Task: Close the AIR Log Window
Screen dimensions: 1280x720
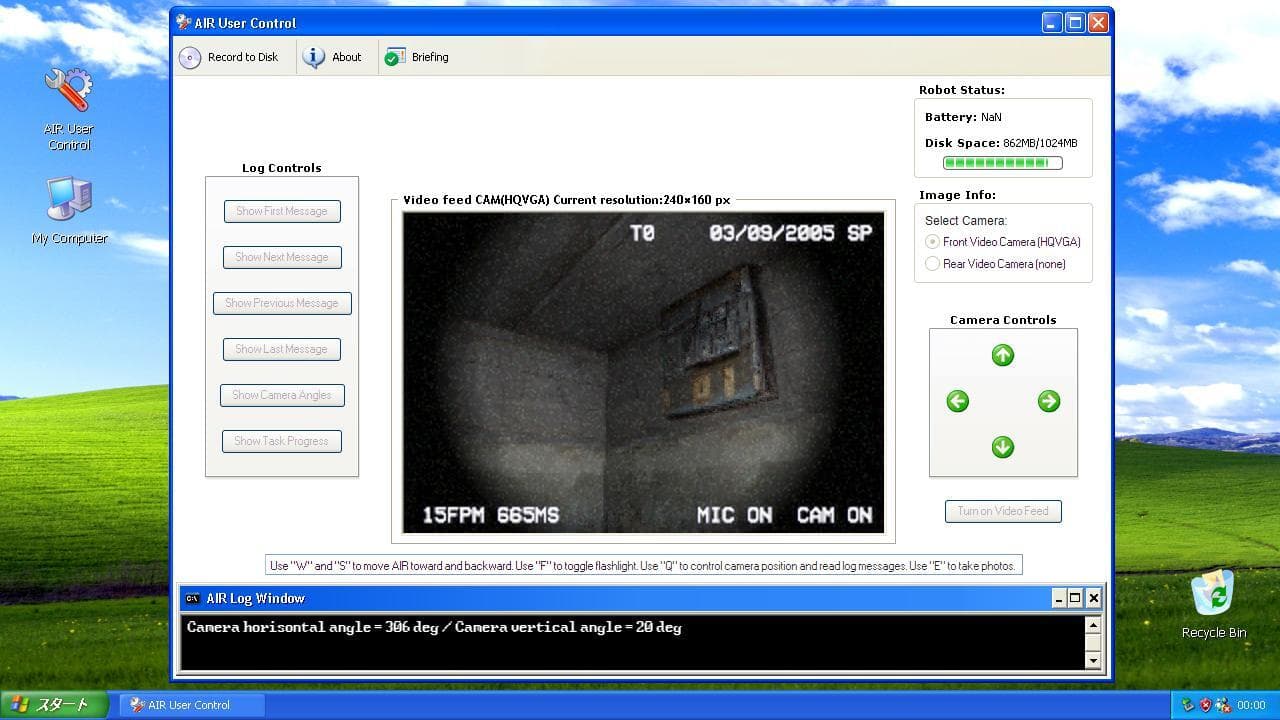Action: [x=1093, y=598]
